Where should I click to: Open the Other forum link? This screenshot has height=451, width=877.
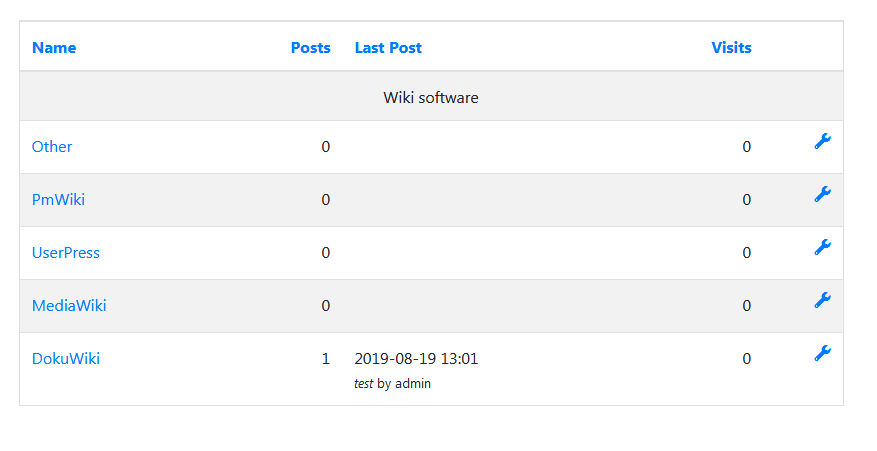52,147
